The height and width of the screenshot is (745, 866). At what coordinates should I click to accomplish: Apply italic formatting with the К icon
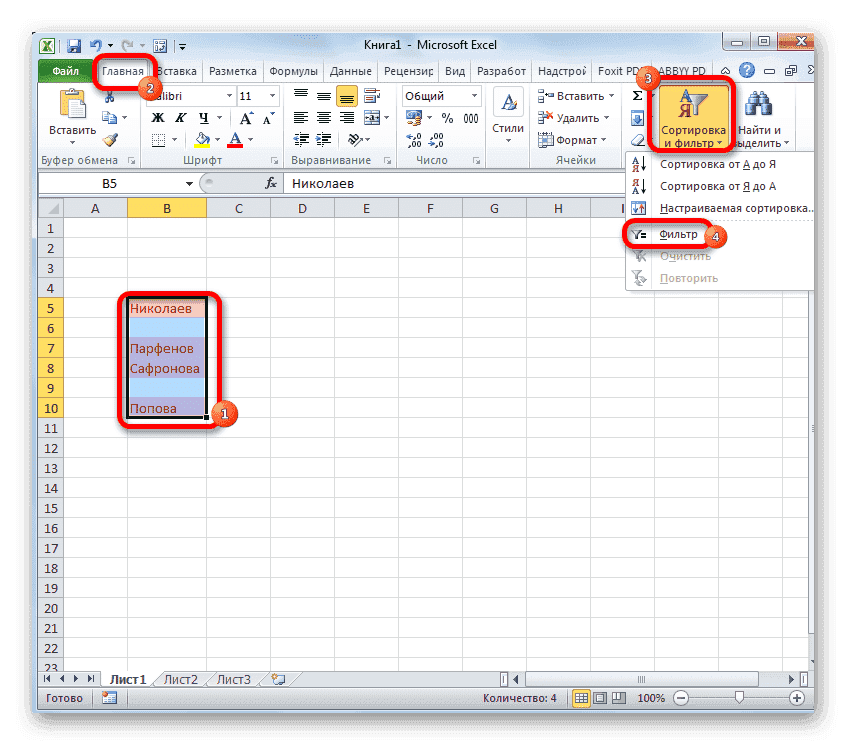(x=180, y=118)
